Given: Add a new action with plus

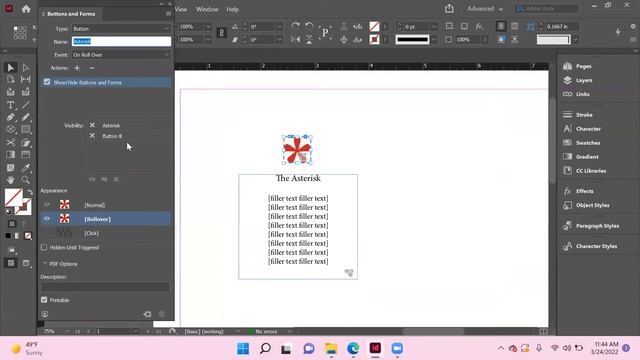Looking at the screenshot, I should click(x=77, y=68).
